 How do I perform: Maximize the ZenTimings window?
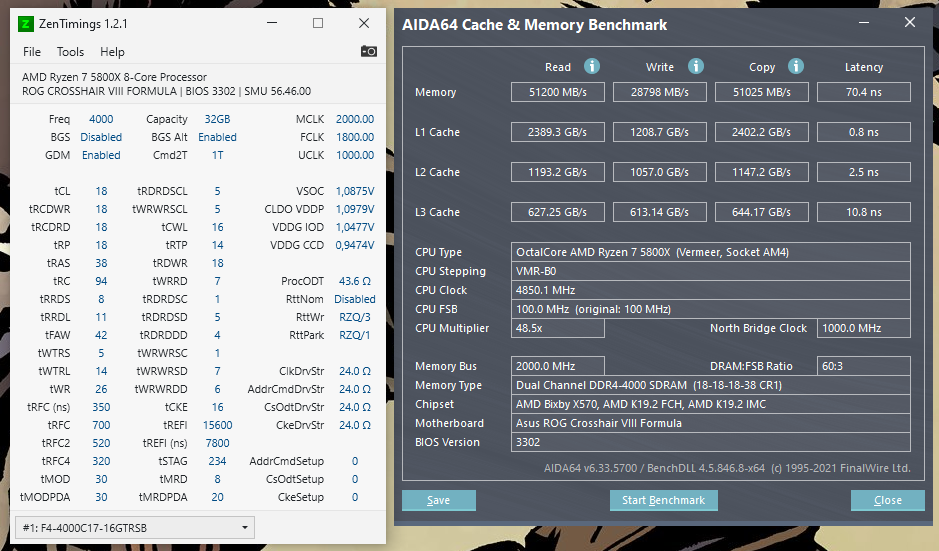click(318, 23)
